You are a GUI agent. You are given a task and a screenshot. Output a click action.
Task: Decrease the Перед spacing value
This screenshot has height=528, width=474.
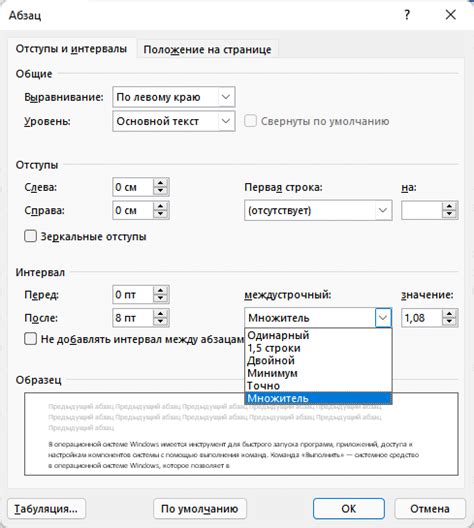(161, 299)
